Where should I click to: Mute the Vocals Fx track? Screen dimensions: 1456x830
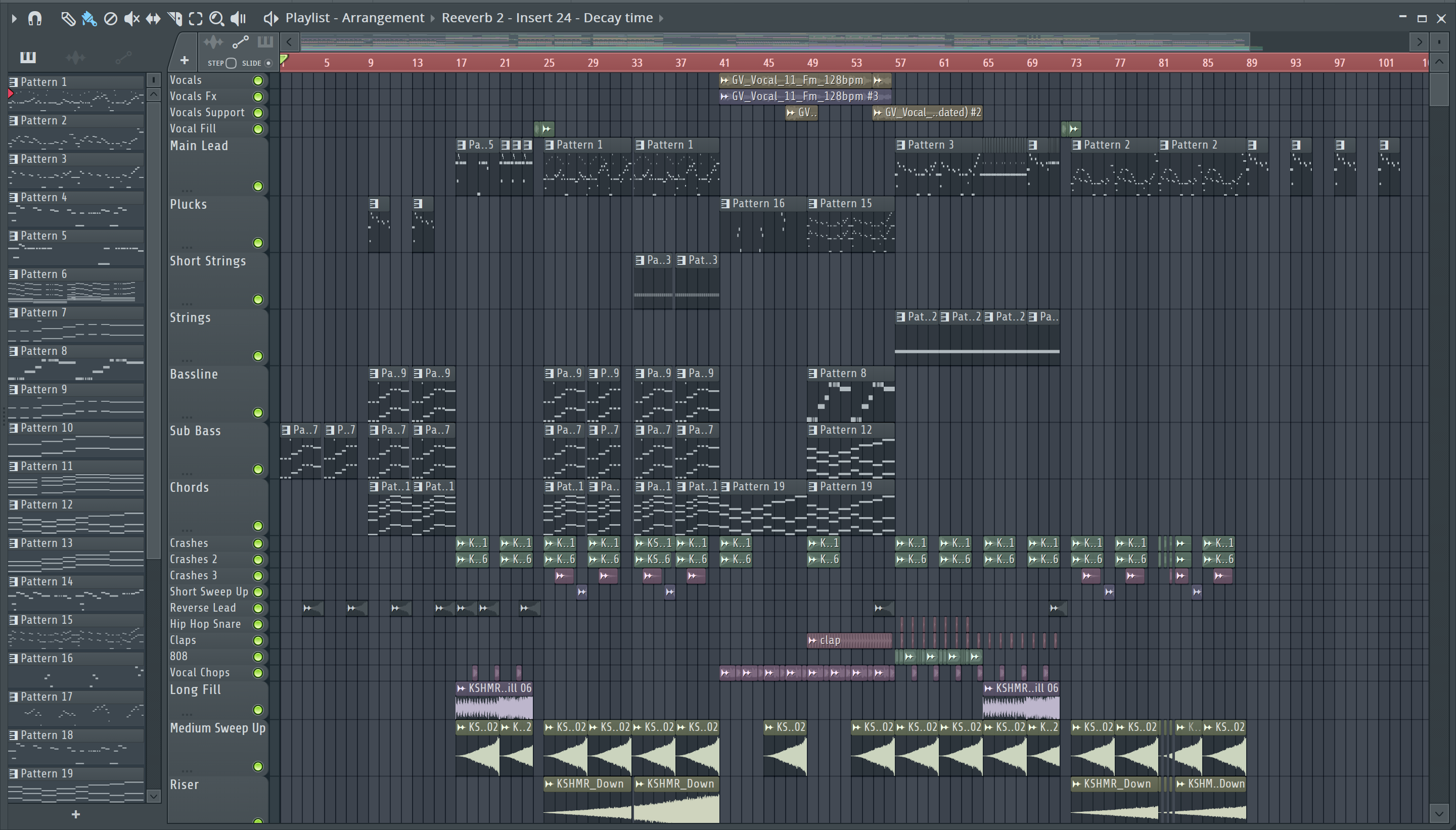pyautogui.click(x=258, y=97)
